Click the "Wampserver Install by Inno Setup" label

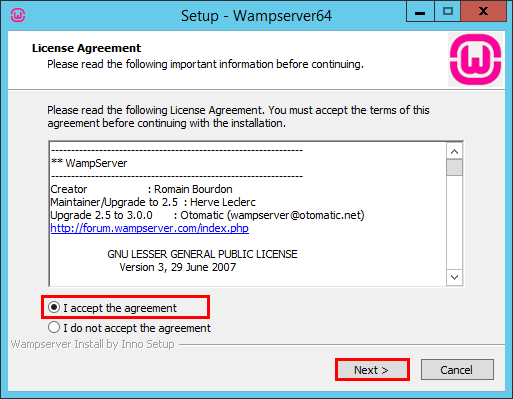pos(92,344)
